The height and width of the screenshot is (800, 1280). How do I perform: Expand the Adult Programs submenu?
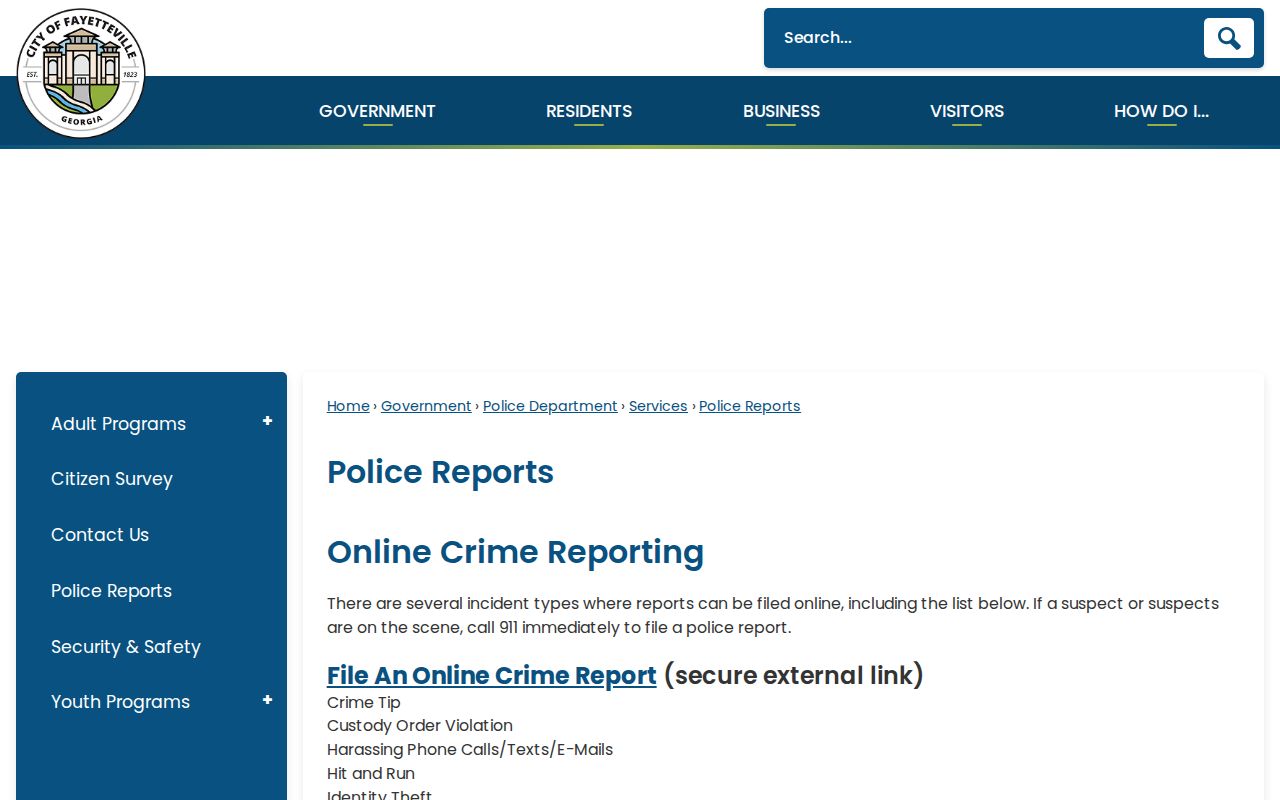[267, 422]
